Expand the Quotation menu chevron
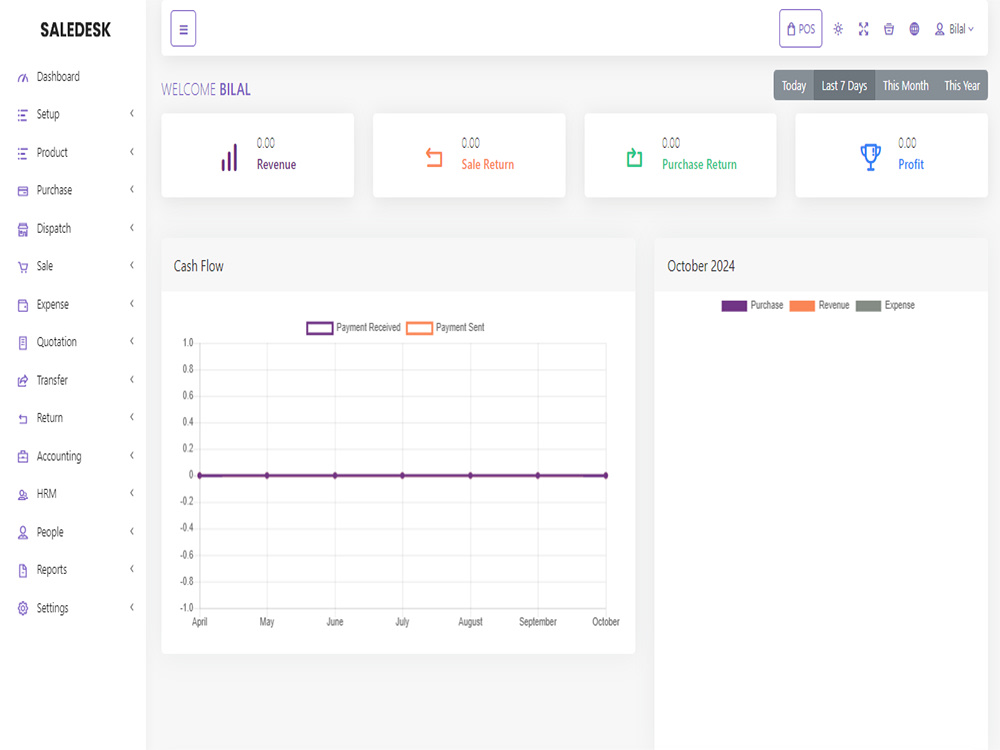 point(132,341)
